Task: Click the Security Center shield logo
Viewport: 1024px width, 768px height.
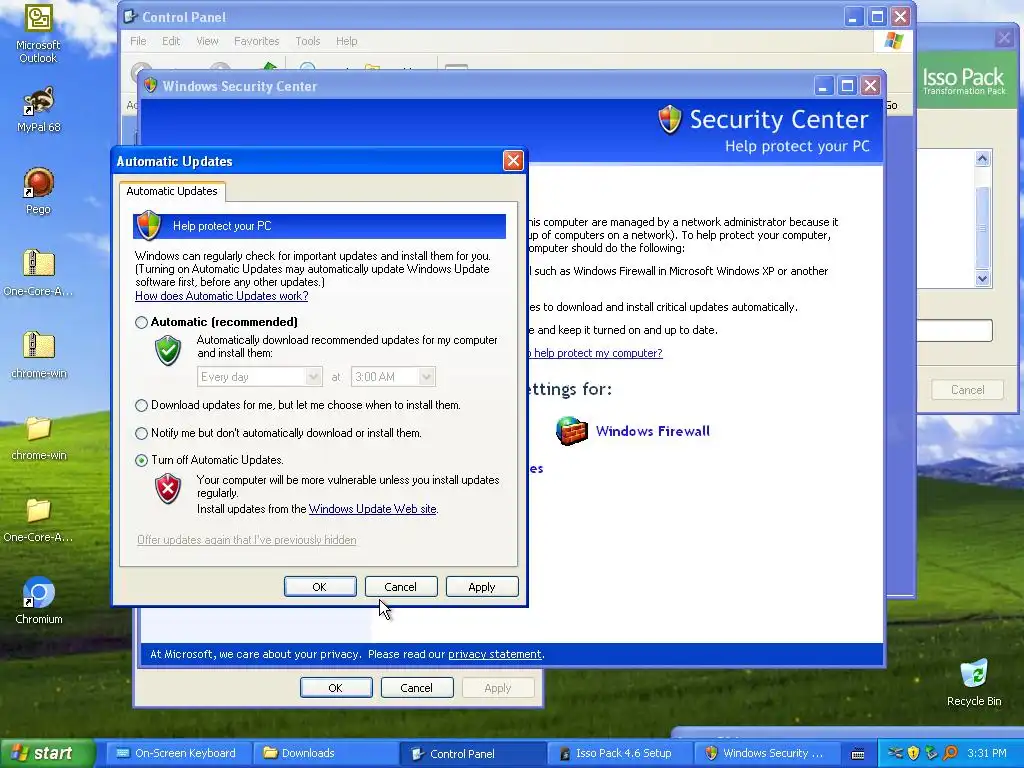Action: click(x=669, y=120)
